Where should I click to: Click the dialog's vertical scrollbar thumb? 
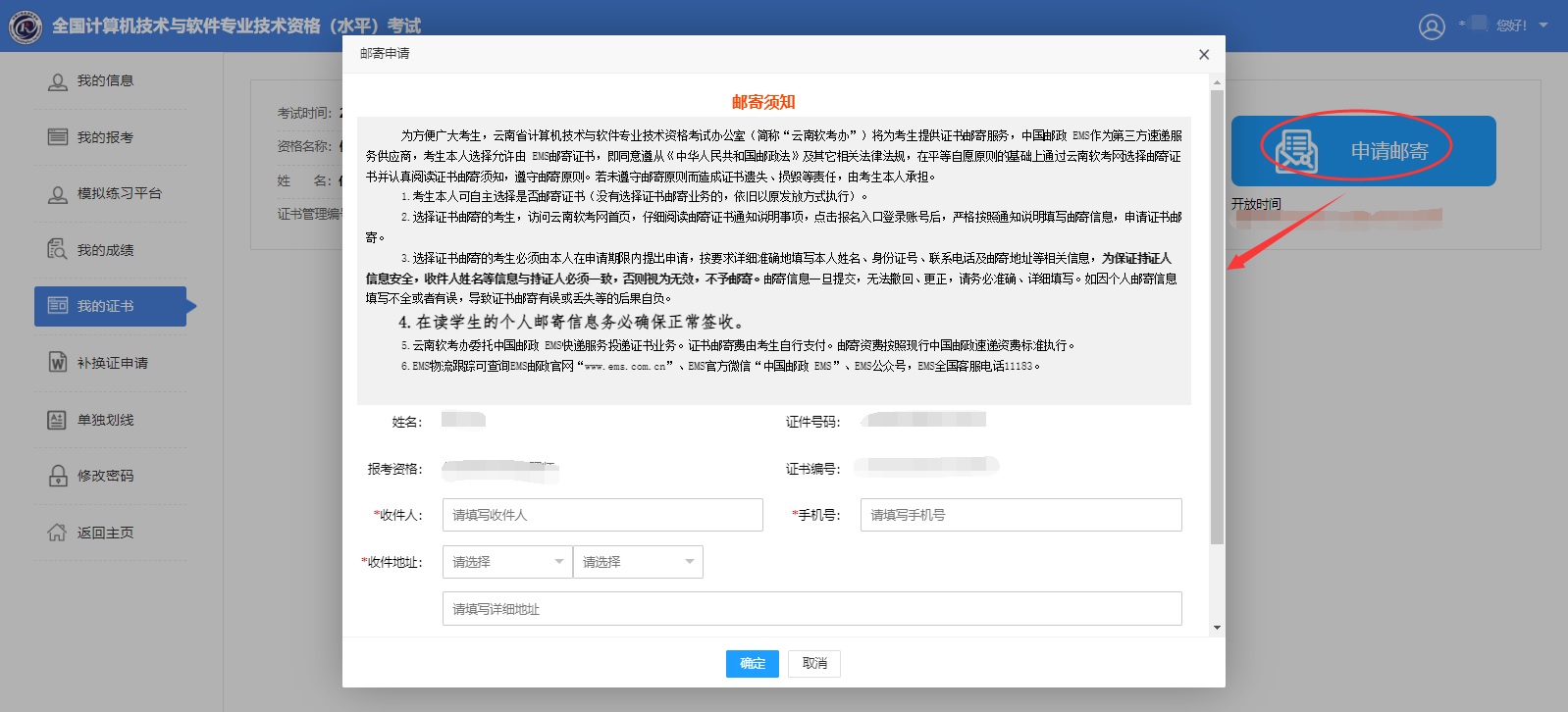click(1217, 314)
